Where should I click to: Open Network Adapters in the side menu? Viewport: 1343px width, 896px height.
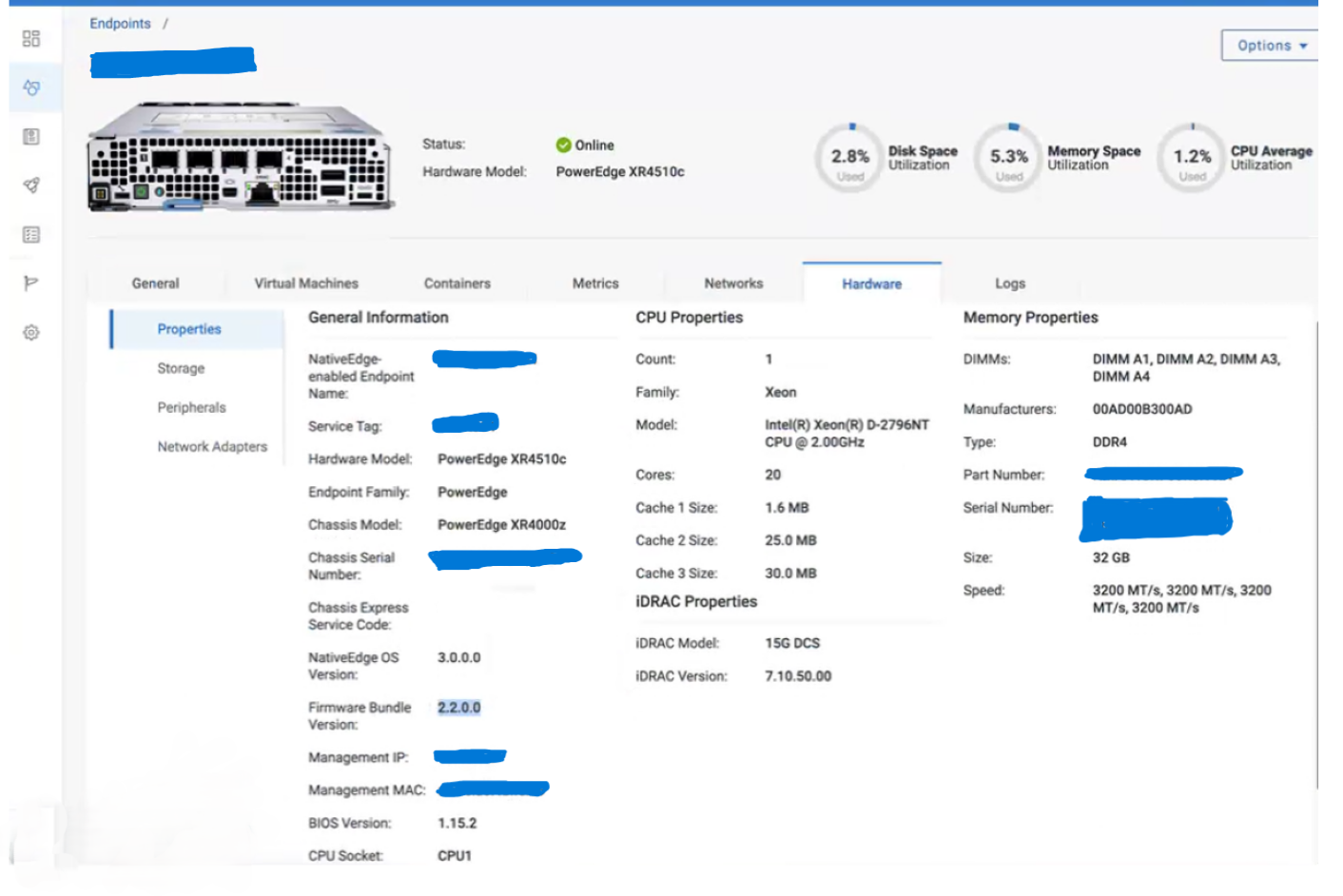pyautogui.click(x=212, y=446)
